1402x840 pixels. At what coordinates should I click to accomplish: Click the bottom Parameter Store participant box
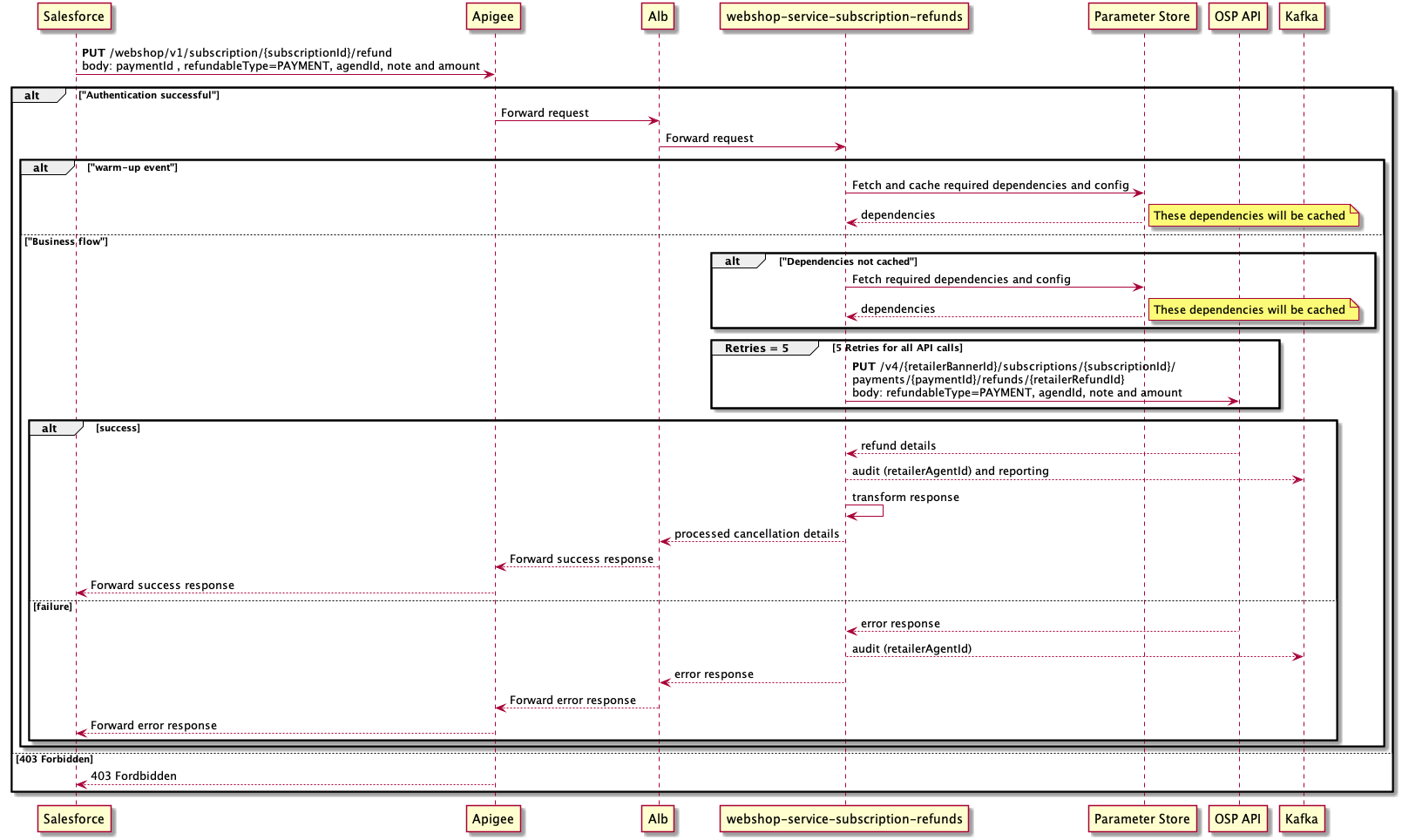pos(1141,819)
